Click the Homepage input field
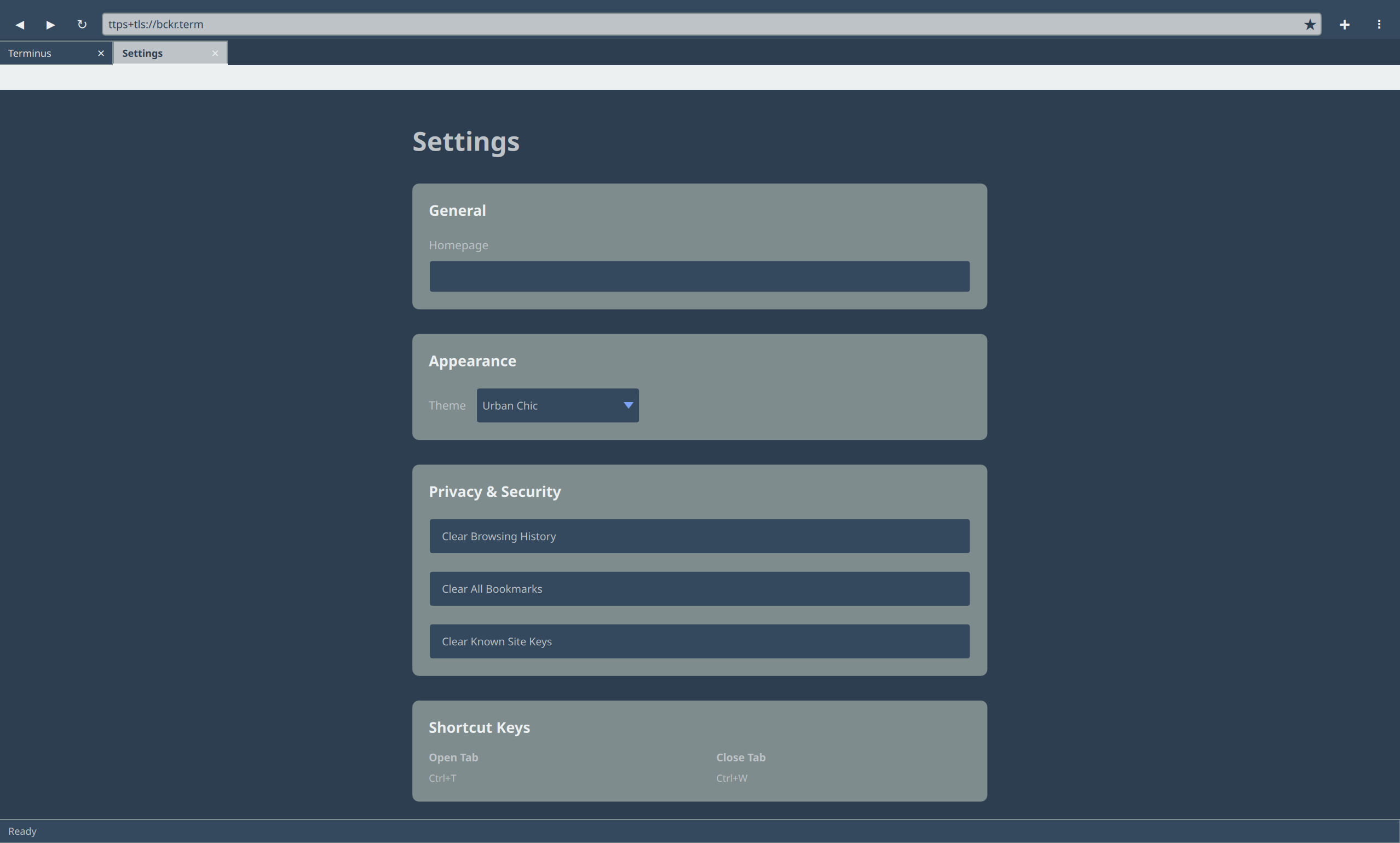Screen dimensions: 1400x843 tap(698, 276)
